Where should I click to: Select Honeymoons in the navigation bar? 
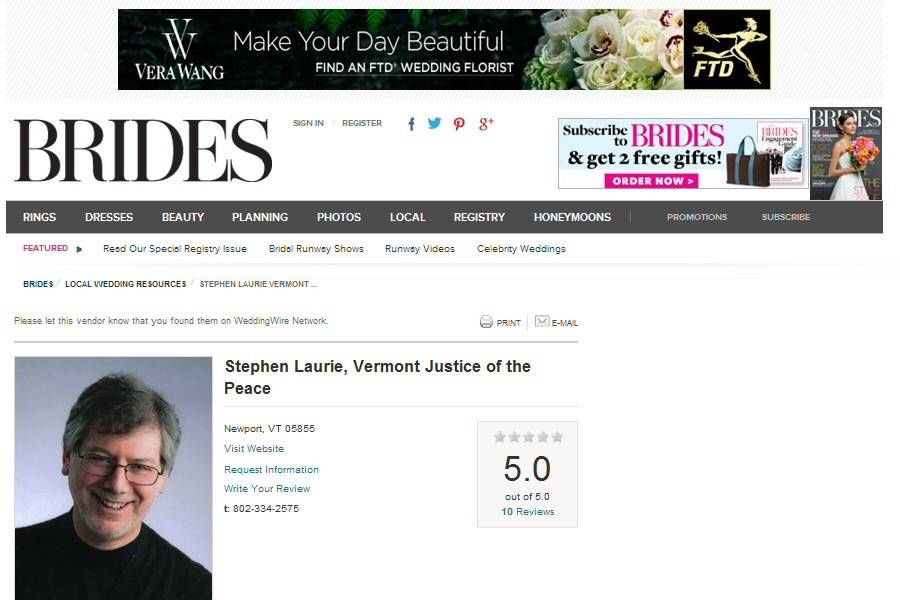pos(572,217)
